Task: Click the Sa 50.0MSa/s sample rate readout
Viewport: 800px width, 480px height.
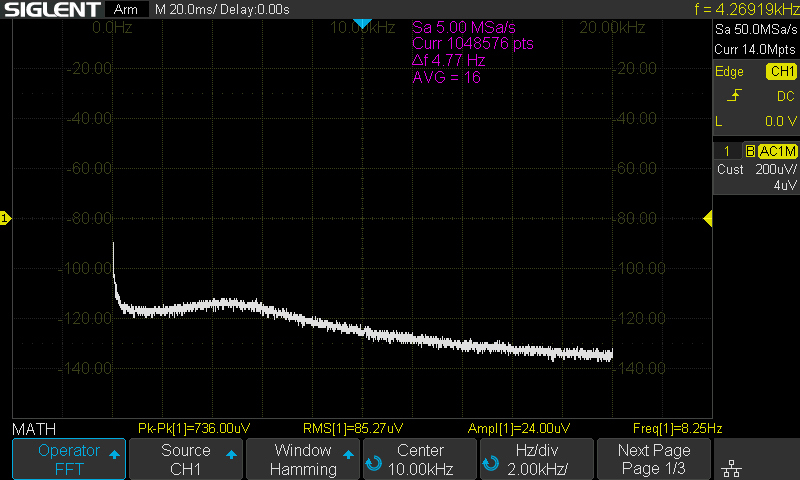Action: click(756, 30)
